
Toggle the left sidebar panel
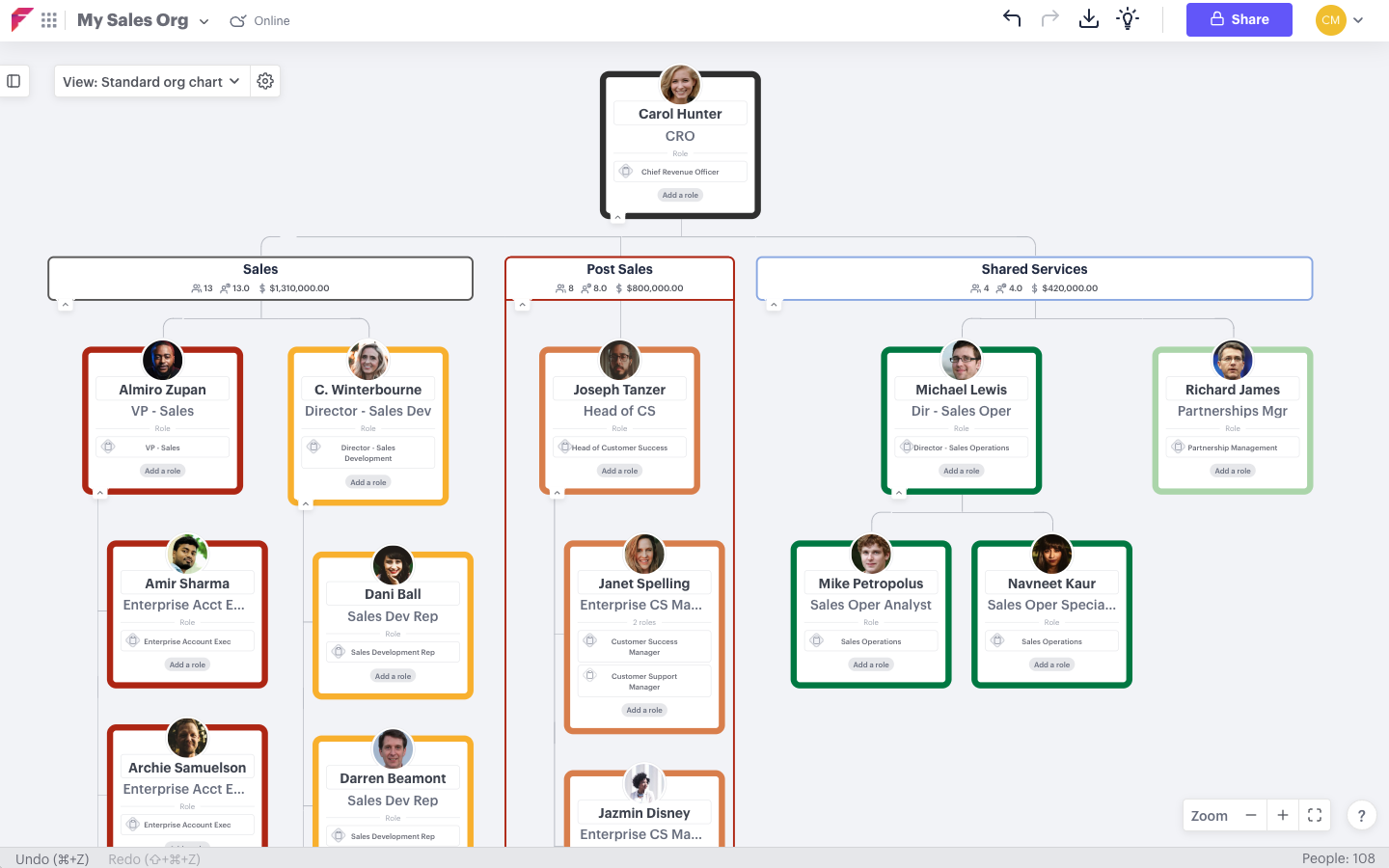(x=14, y=81)
